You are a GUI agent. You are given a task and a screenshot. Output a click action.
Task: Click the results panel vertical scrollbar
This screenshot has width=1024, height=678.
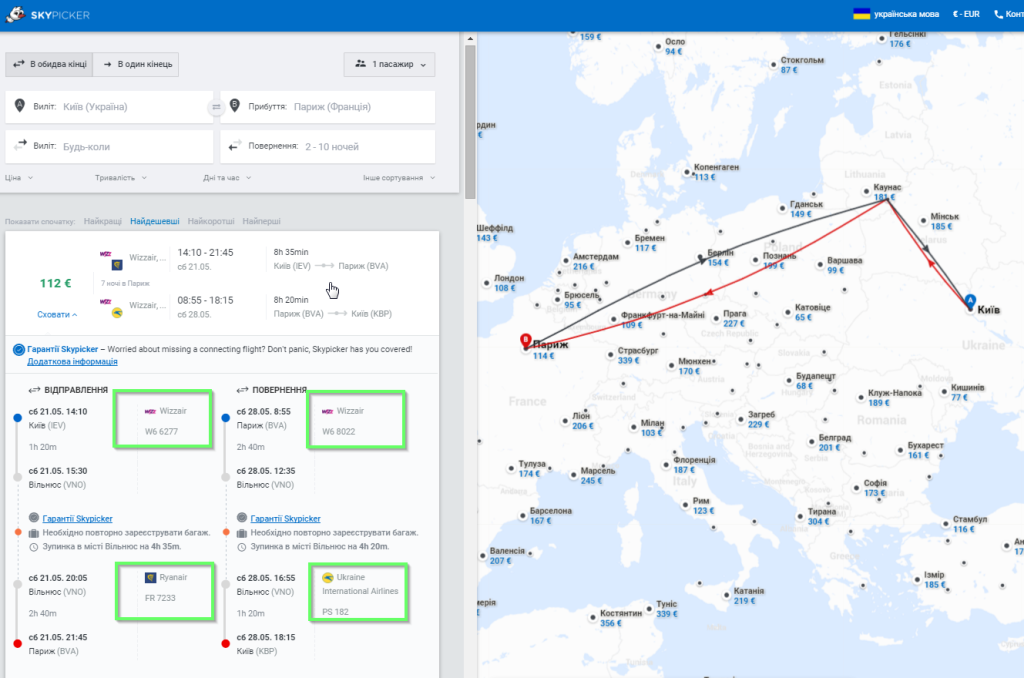470,121
